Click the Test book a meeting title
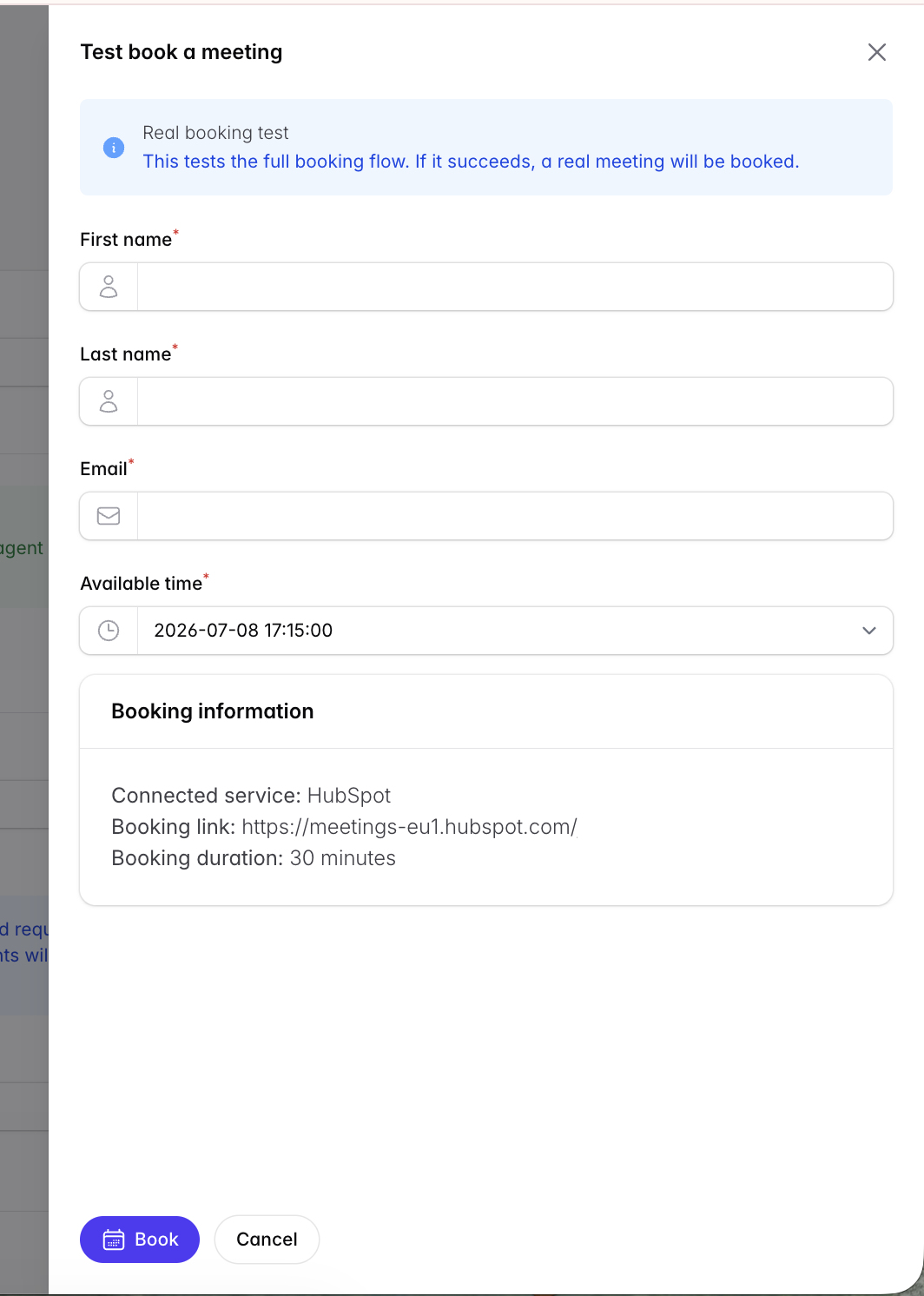The width and height of the screenshot is (924, 1296). pyautogui.click(x=181, y=52)
